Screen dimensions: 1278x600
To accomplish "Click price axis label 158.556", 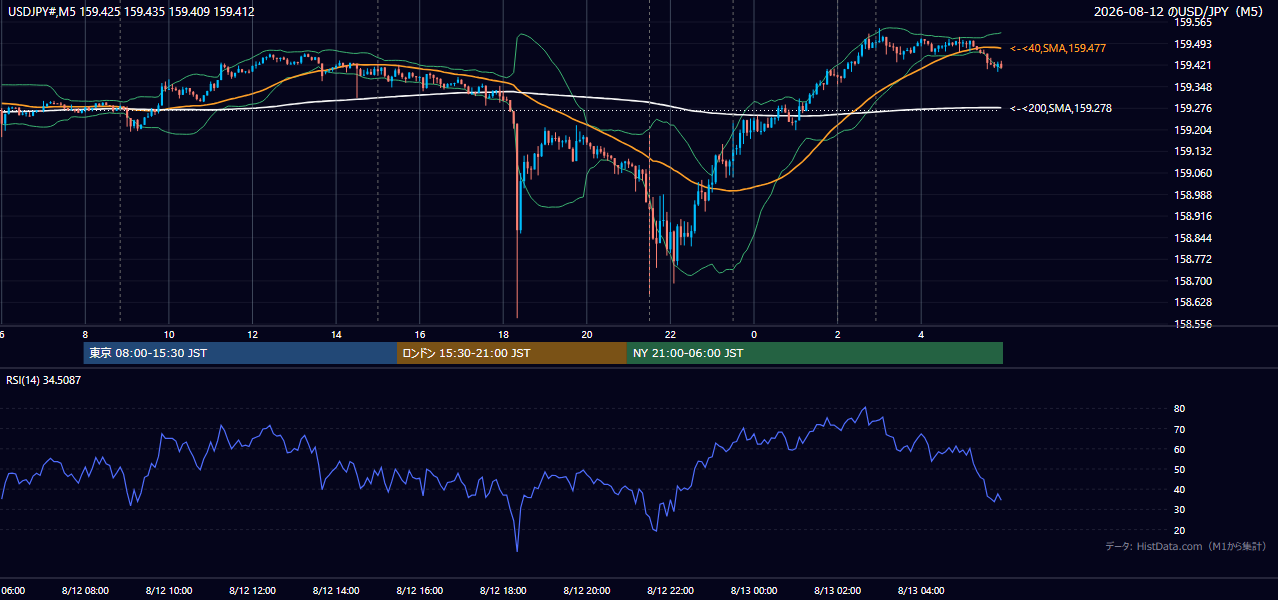I will point(1192,324).
